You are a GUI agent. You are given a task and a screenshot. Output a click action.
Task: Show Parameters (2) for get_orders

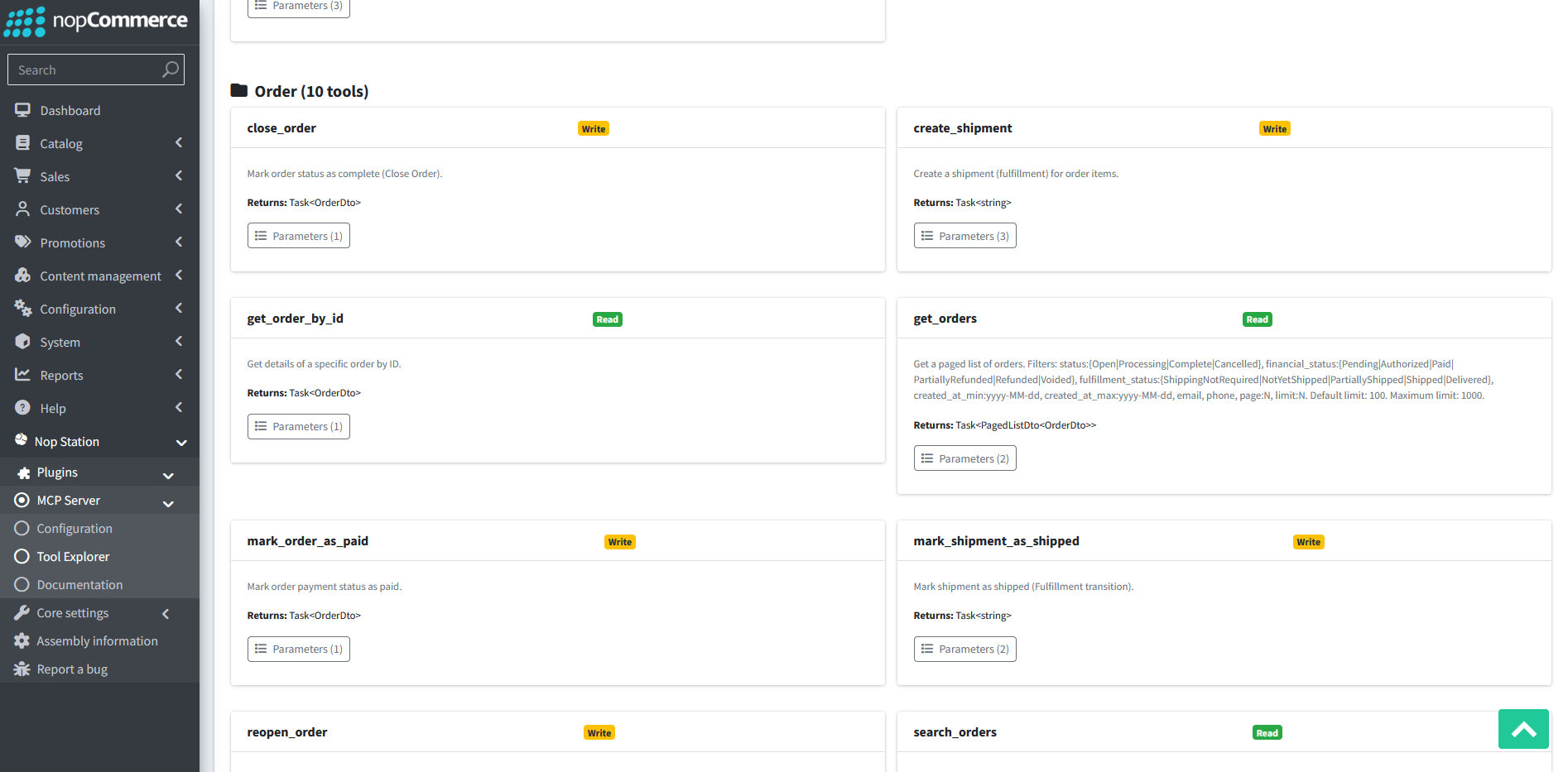point(965,458)
